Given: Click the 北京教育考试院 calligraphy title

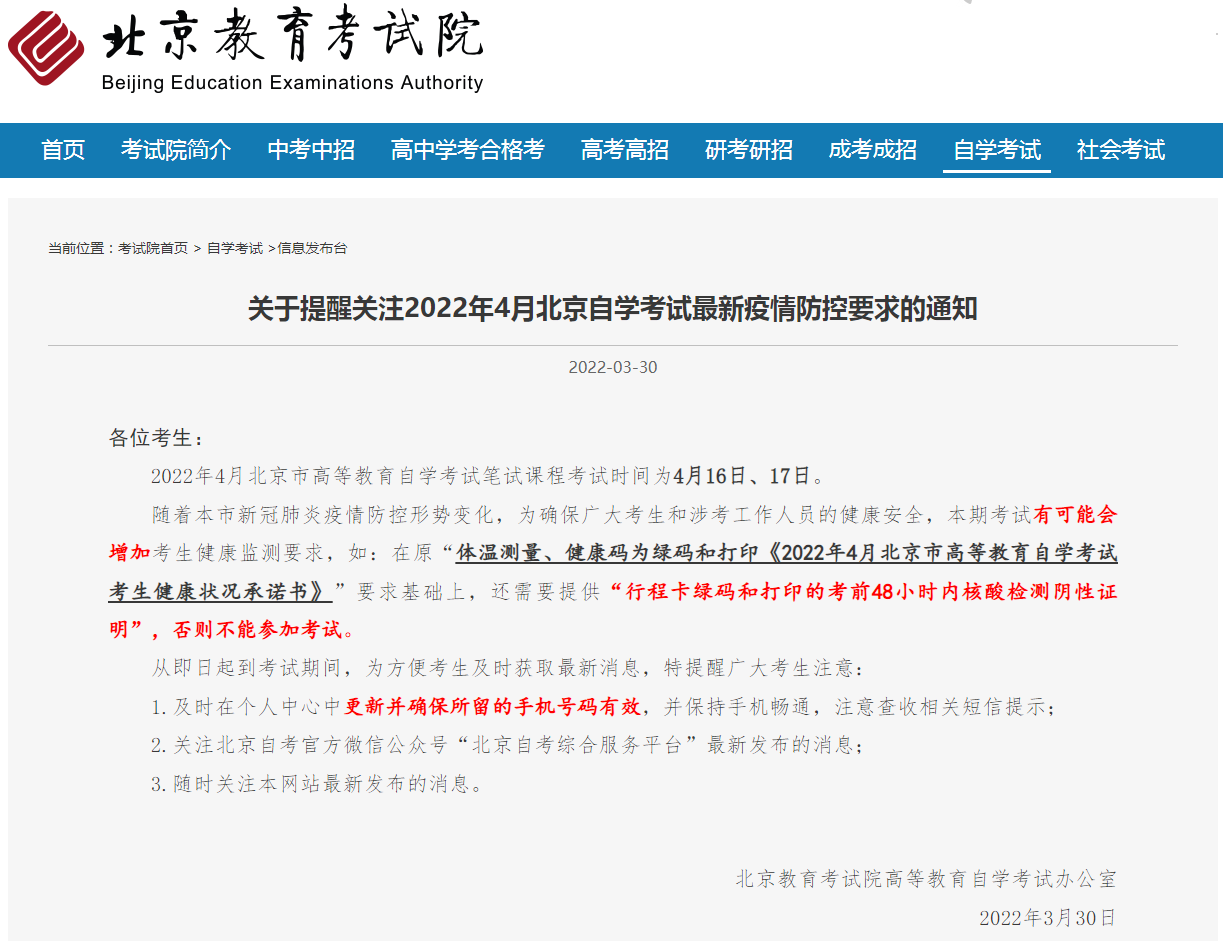Looking at the screenshot, I should click(x=292, y=38).
